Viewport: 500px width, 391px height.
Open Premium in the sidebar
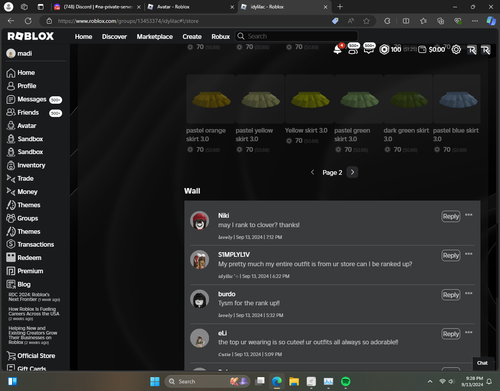[25, 271]
